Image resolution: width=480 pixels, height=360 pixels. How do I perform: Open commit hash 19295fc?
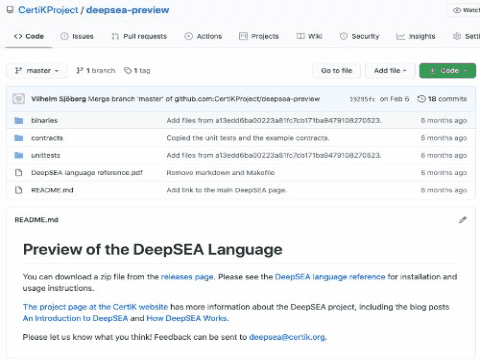(362, 99)
